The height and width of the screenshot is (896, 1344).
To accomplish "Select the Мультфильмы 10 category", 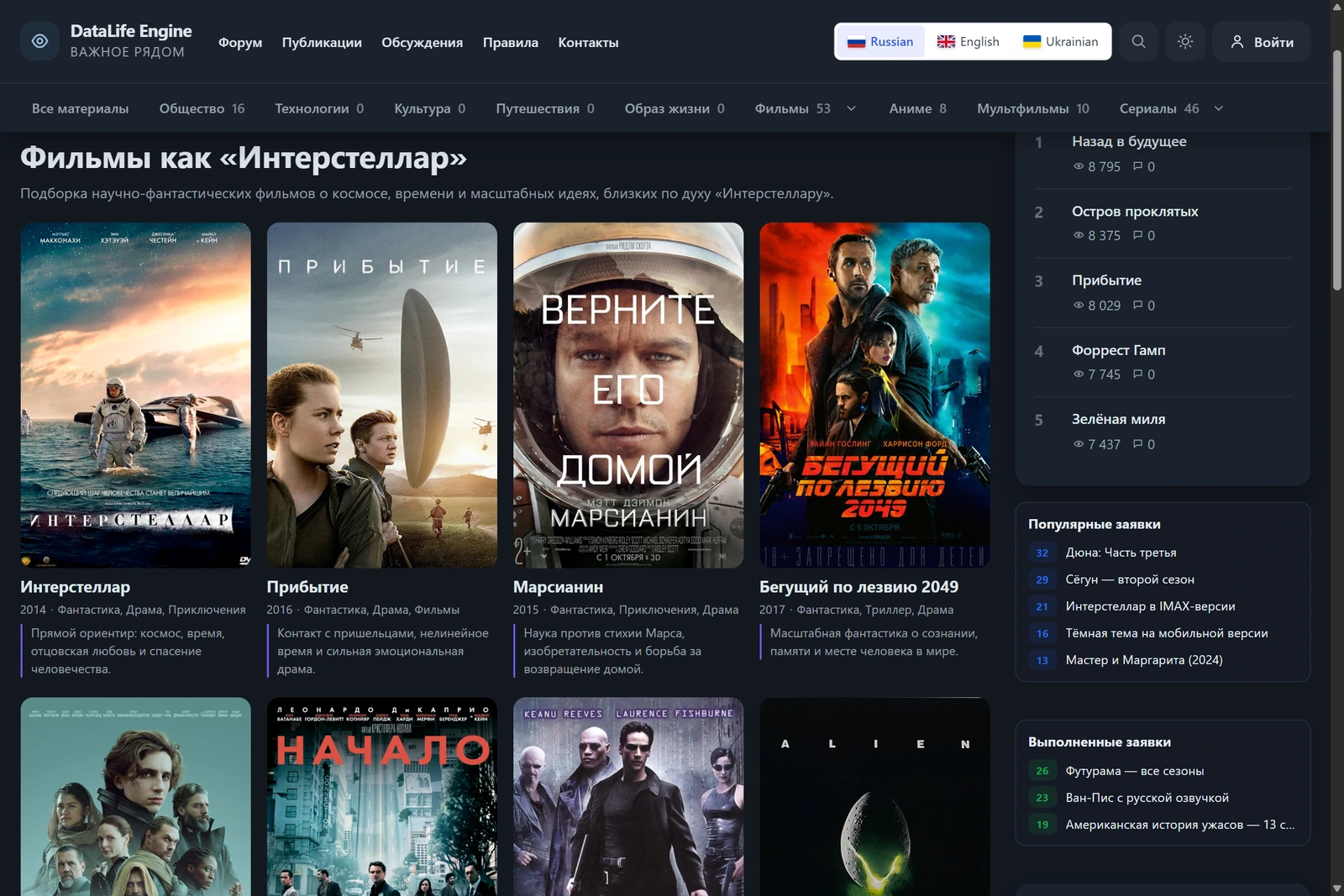I will [1033, 108].
